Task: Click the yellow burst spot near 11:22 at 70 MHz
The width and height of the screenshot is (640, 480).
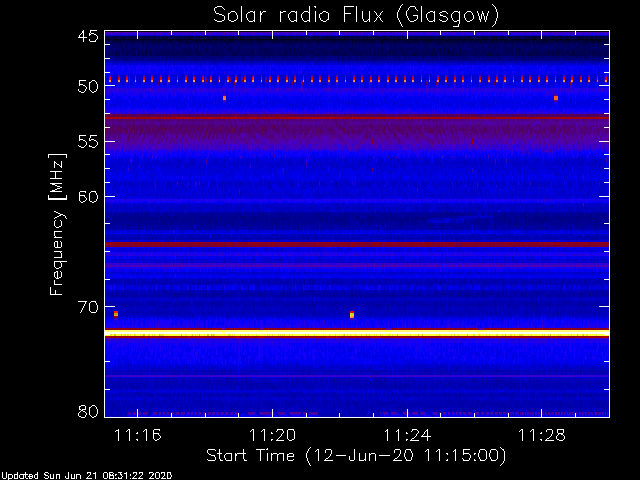Action: pyautogui.click(x=352, y=315)
